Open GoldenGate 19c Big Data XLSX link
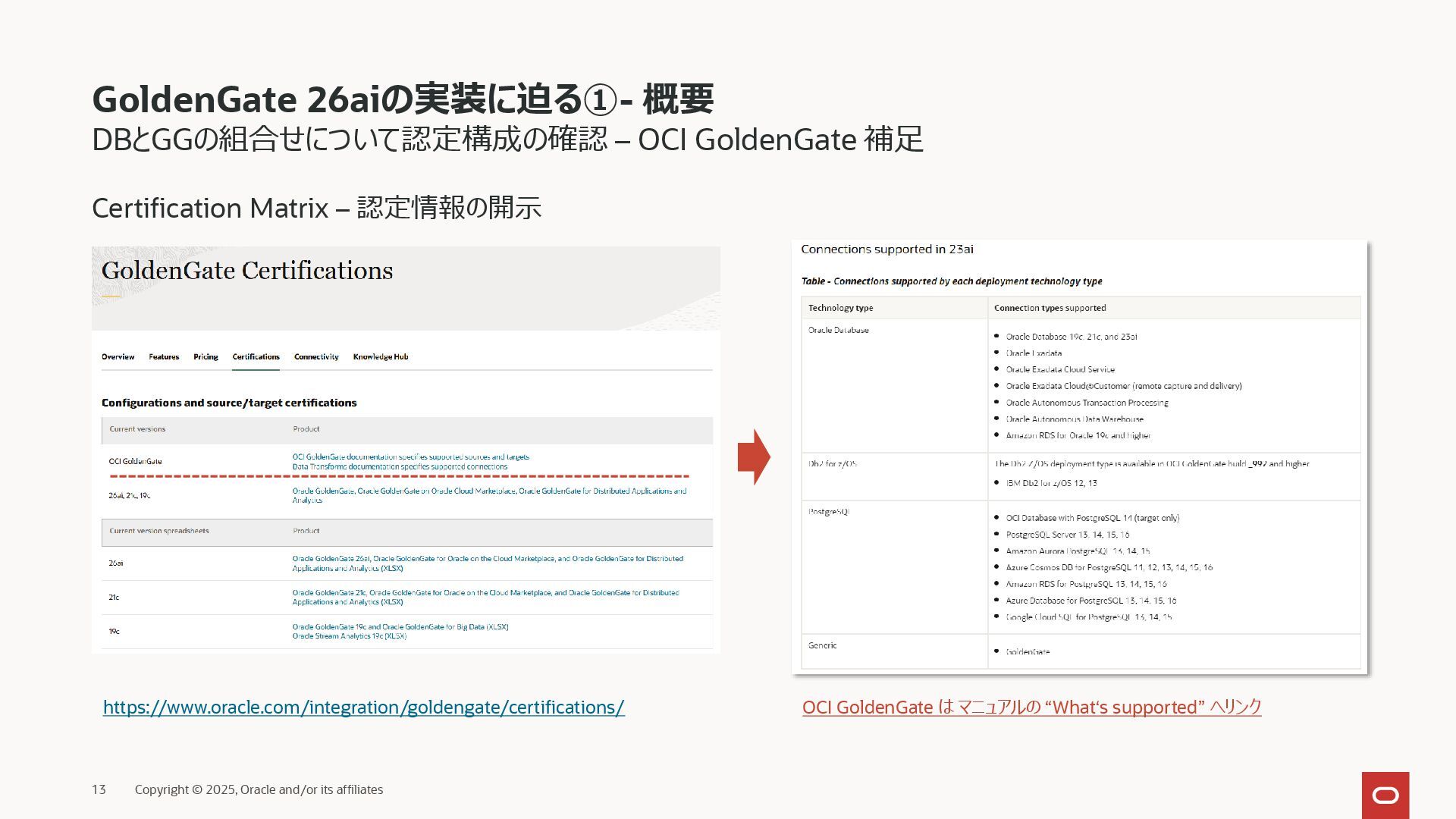This screenshot has height=819, width=1456. pyautogui.click(x=400, y=626)
